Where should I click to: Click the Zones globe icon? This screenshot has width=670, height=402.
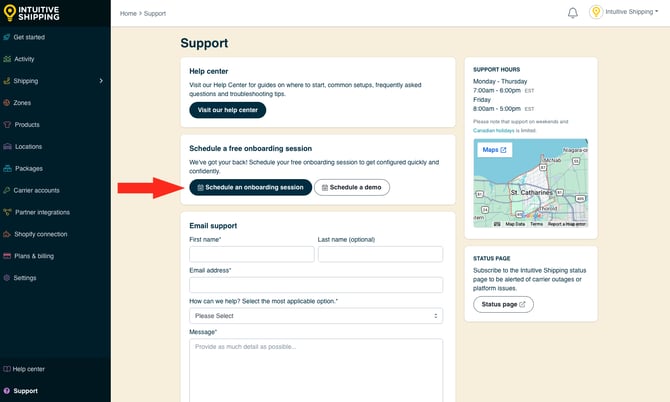(x=6, y=103)
